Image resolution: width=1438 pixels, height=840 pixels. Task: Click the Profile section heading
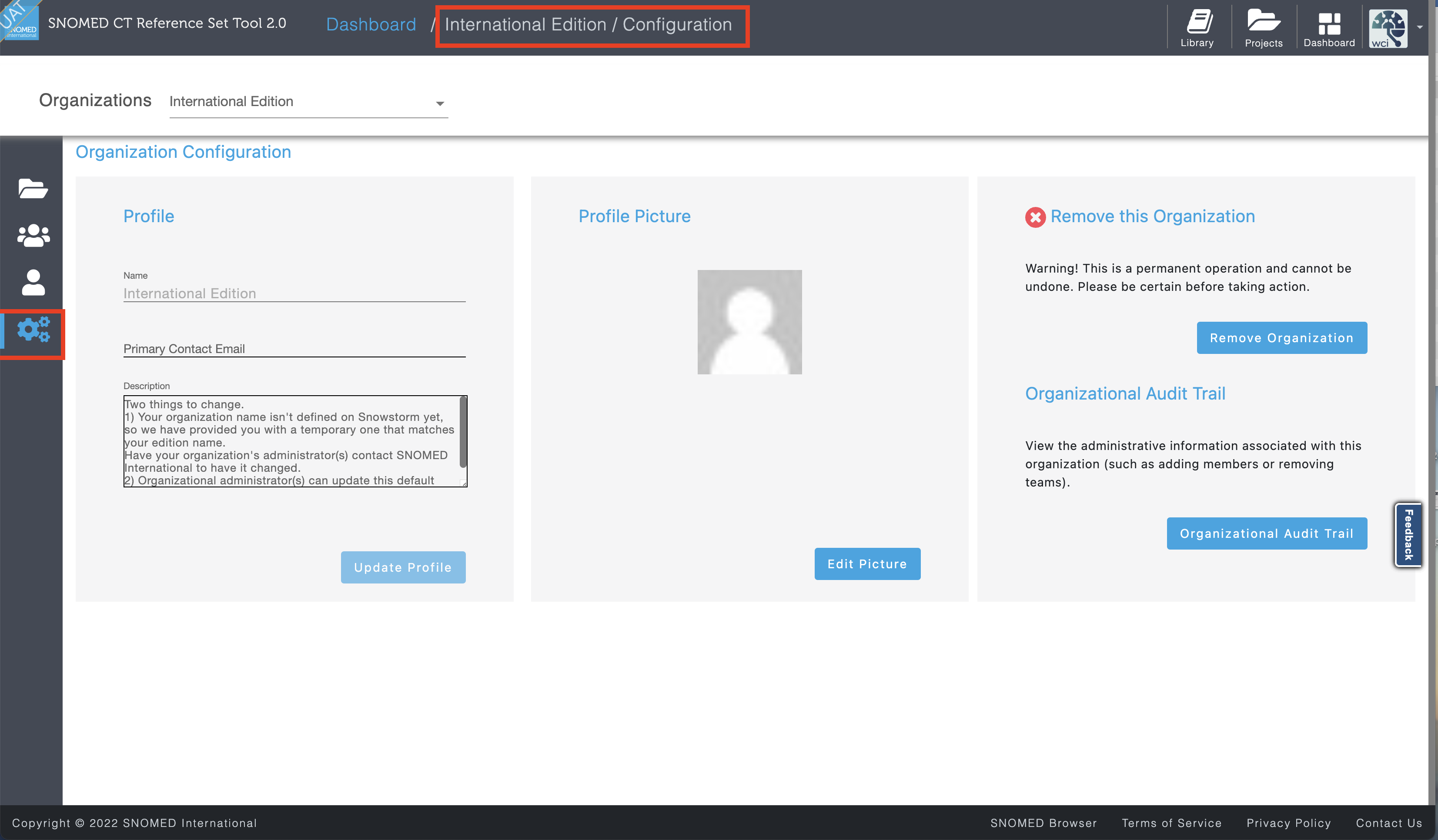click(x=149, y=216)
